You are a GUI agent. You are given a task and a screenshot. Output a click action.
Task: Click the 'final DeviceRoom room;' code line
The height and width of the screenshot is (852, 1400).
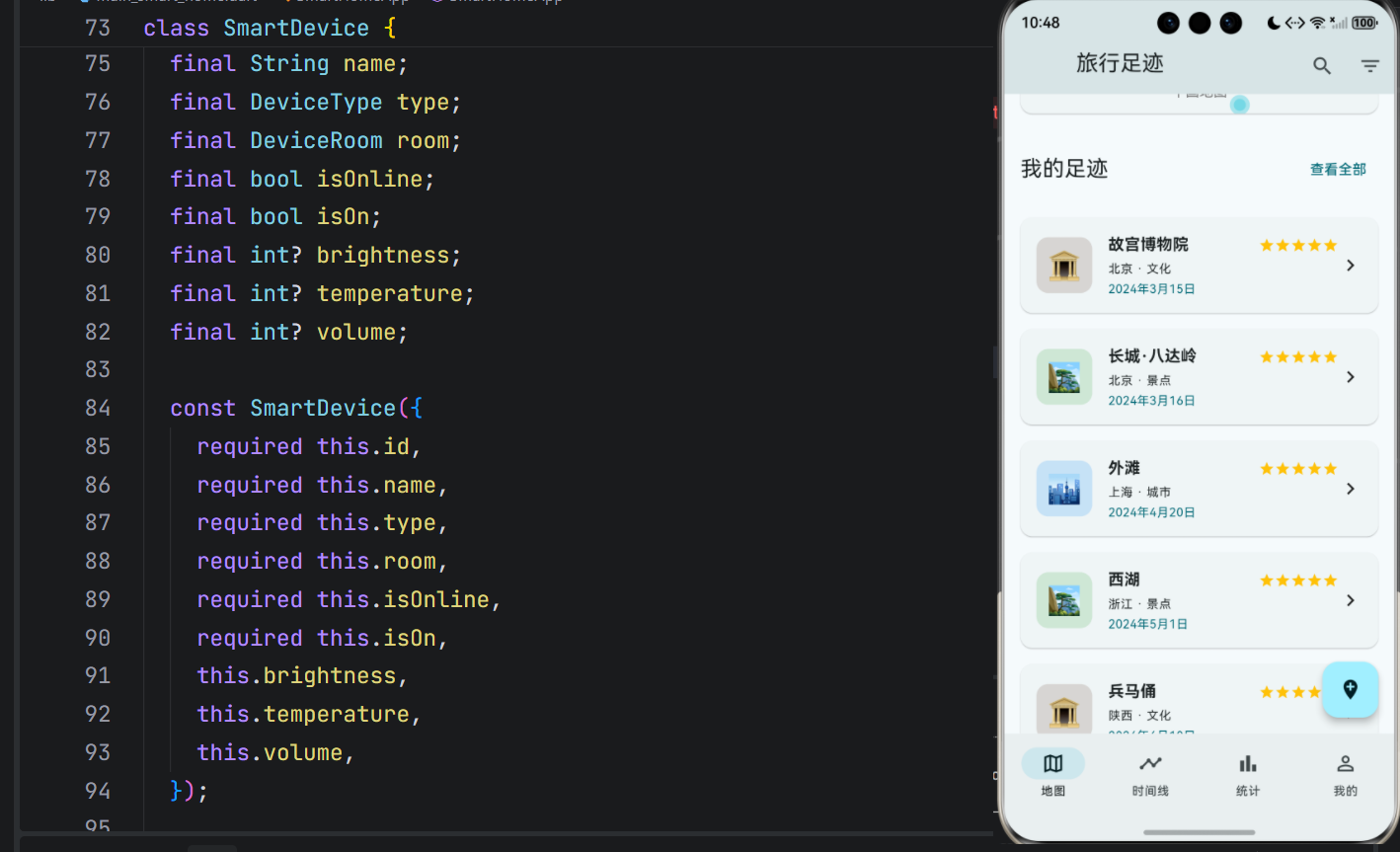[315, 140]
